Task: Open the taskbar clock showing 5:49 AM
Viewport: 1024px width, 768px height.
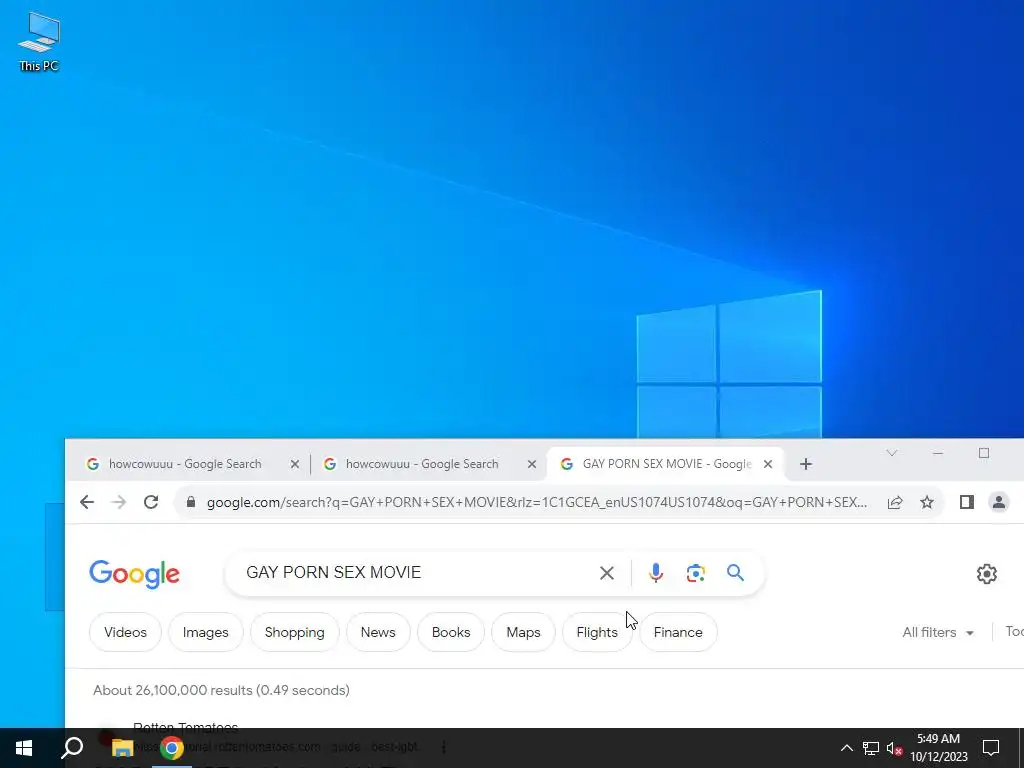Action: coord(938,748)
